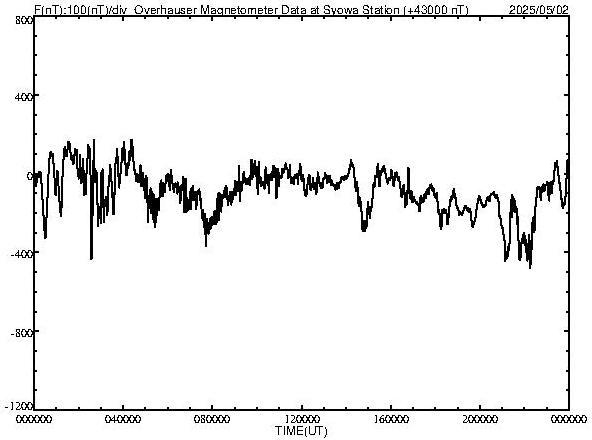Click the -800 y-axis label
This screenshot has width=592, height=440.
click(x=22, y=333)
